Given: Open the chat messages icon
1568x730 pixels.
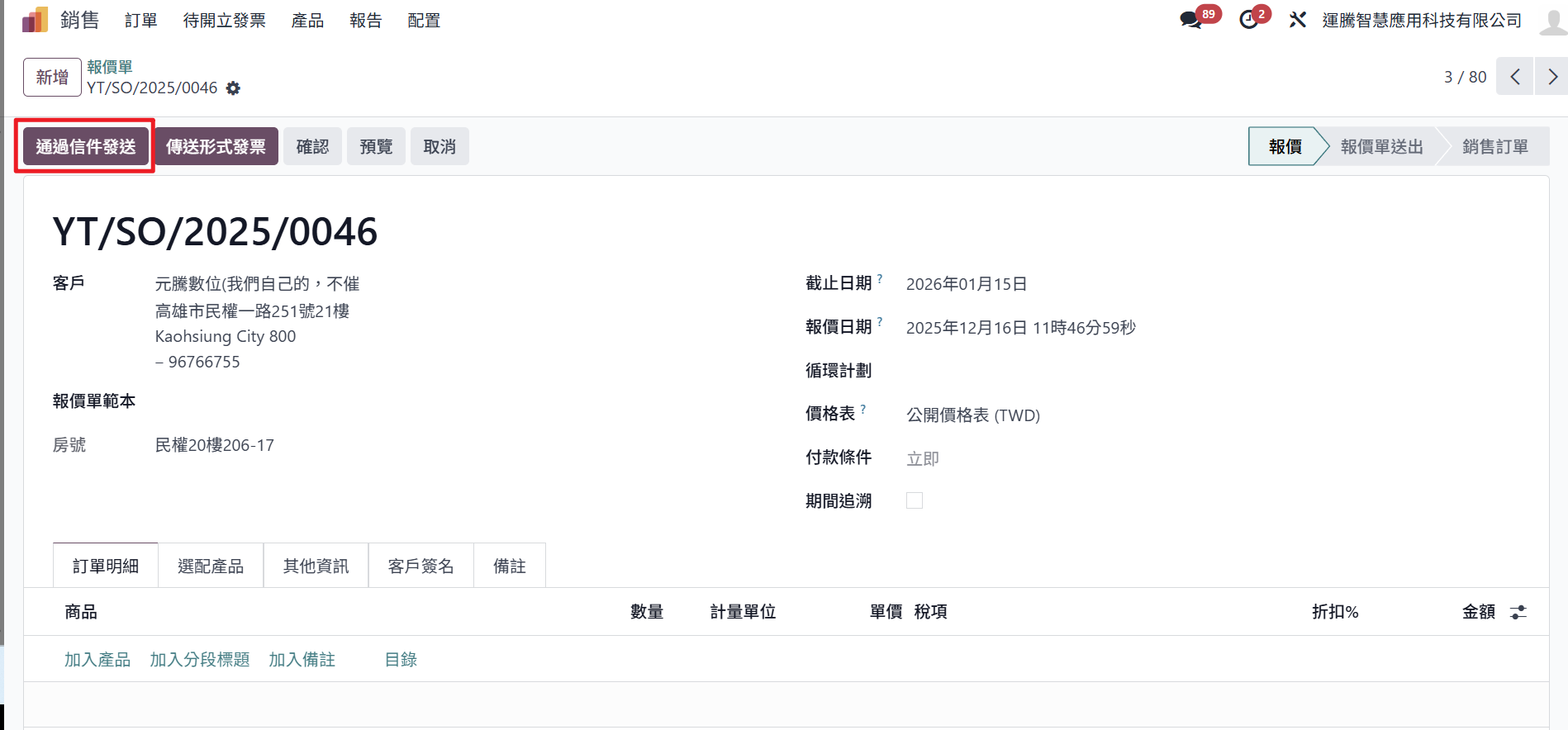Looking at the screenshot, I should (x=1190, y=20).
